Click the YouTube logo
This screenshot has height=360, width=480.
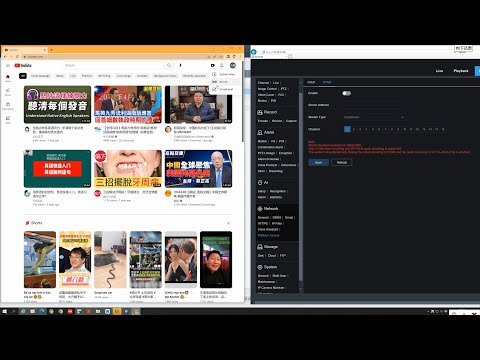23,65
